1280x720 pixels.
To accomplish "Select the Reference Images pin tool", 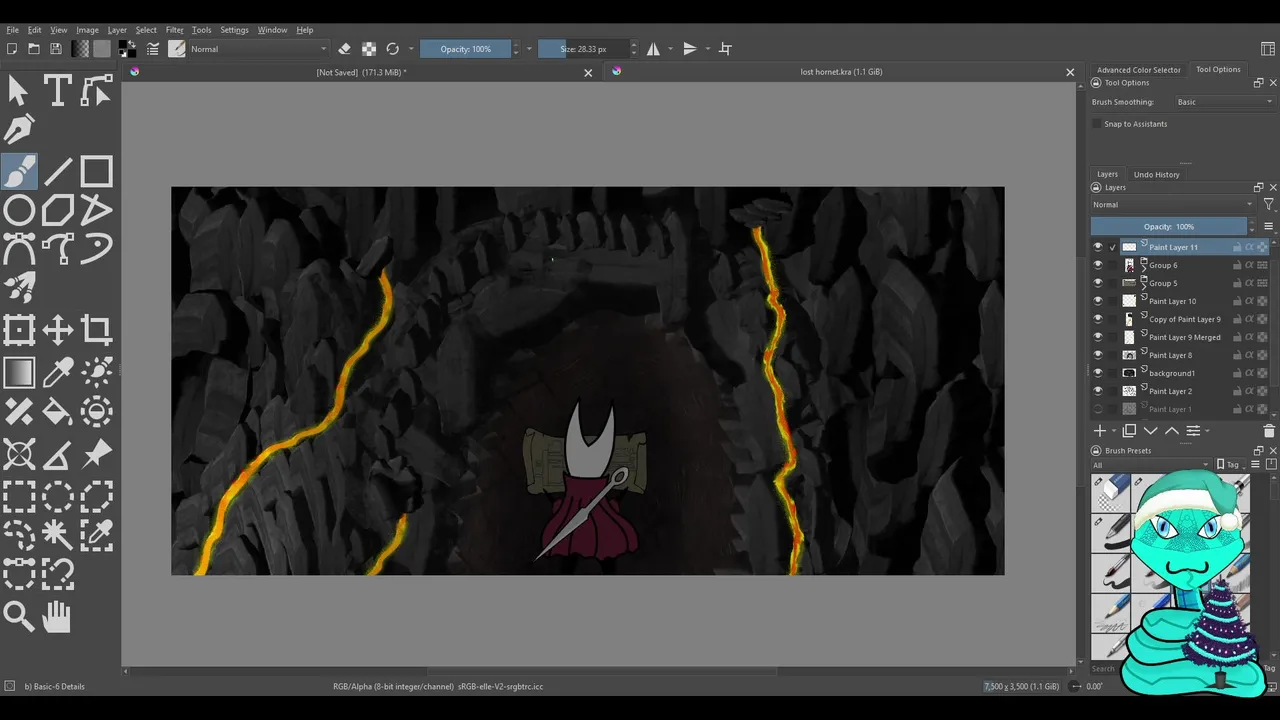I will 96,455.
